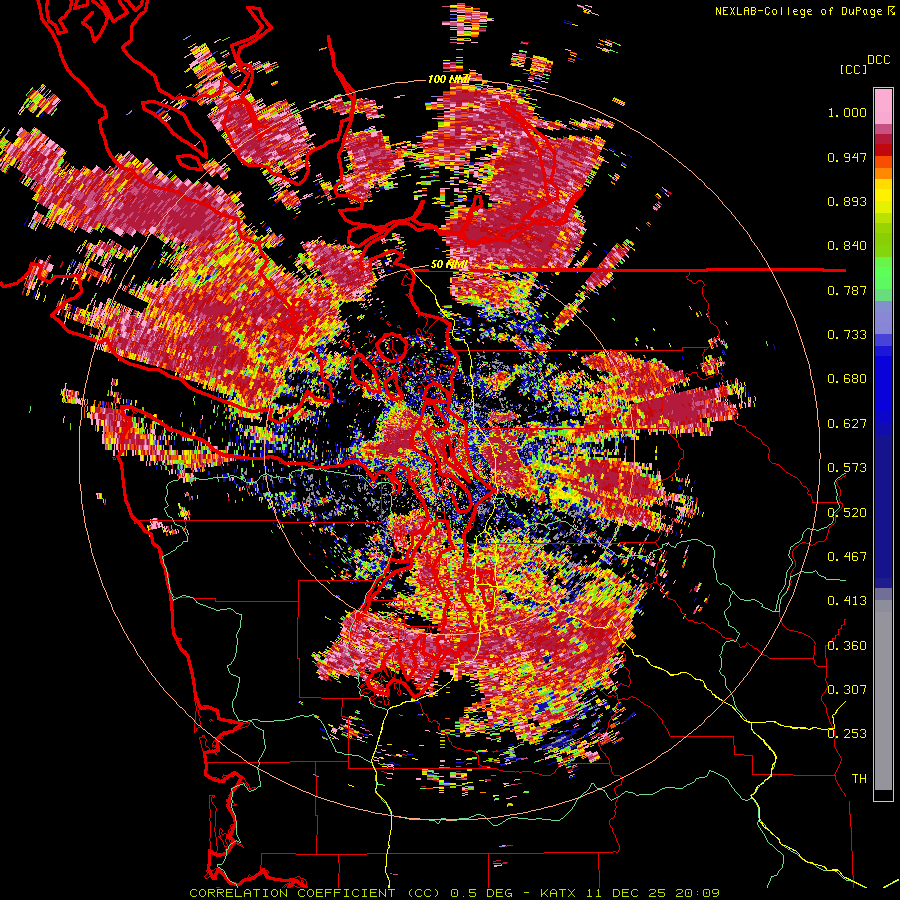Pick the orange swatch just below 0.947
This screenshot has height=900, width=900.
click(x=883, y=162)
